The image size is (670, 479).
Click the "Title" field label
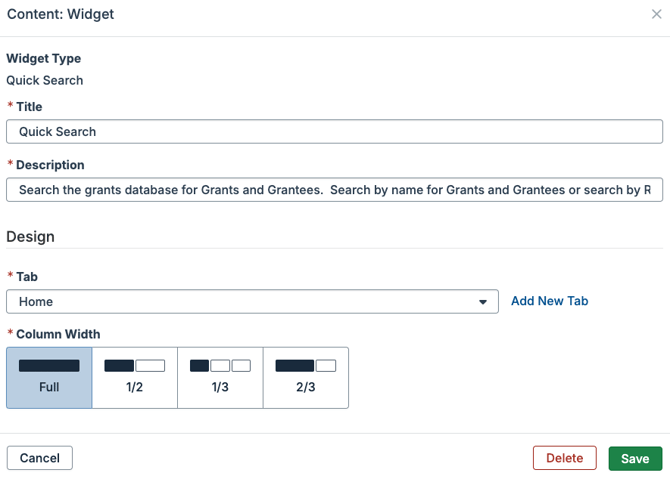[29, 107]
